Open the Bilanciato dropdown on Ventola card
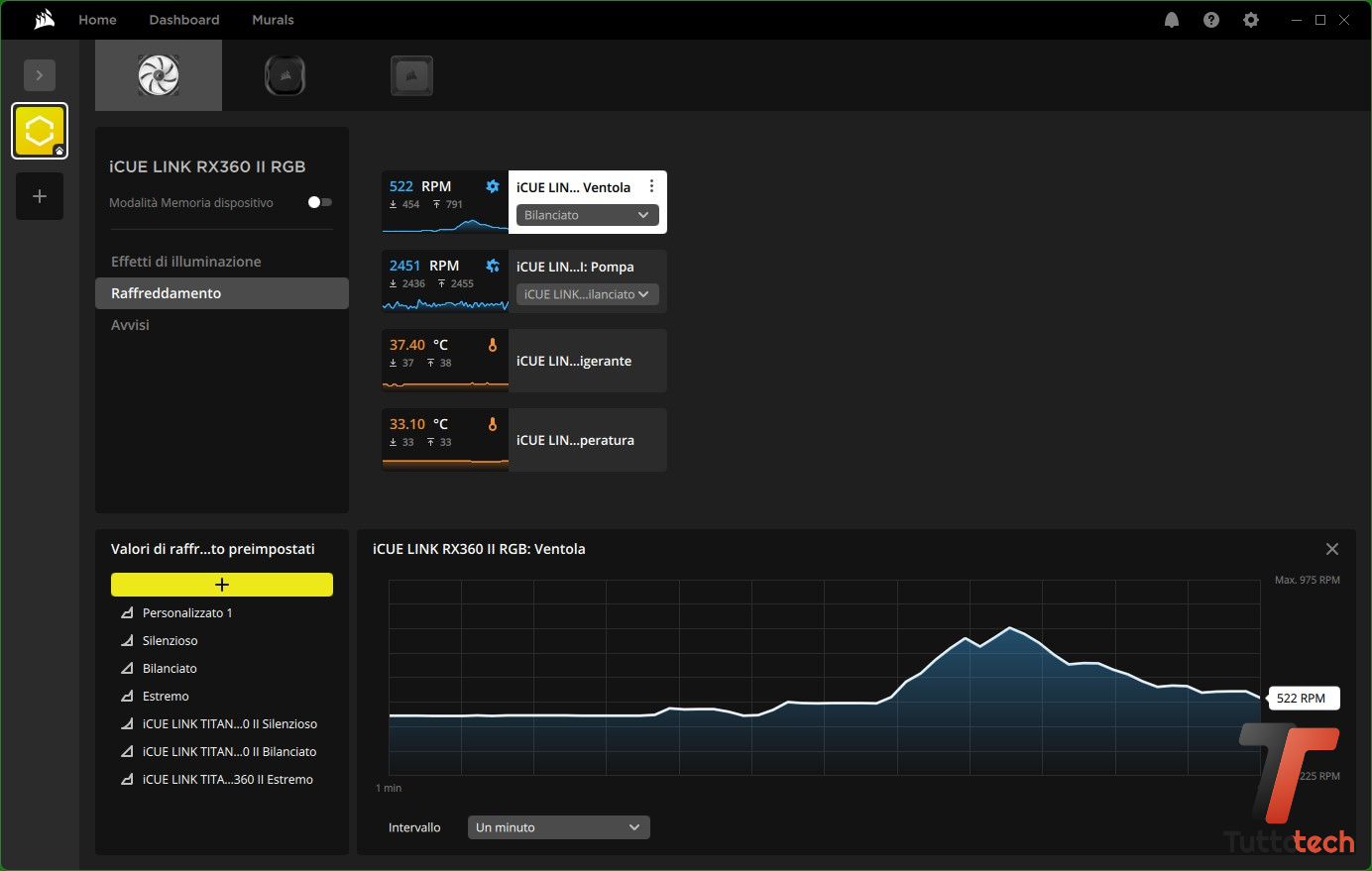This screenshot has width=1372, height=871. click(x=588, y=215)
